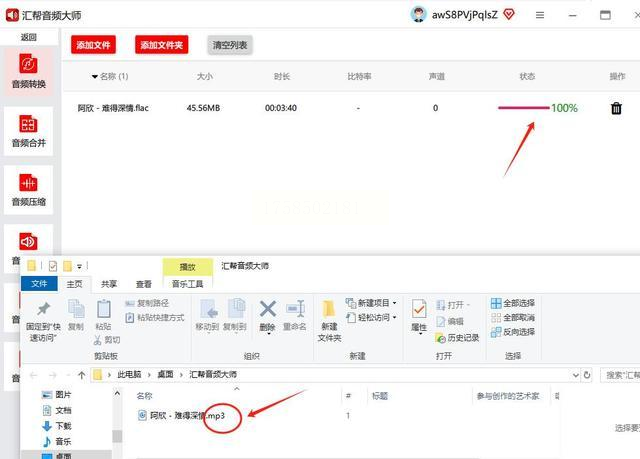Screen dimensions: 640x459
Task: Click the 删除 X icon in ribbon
Action: click(267, 309)
